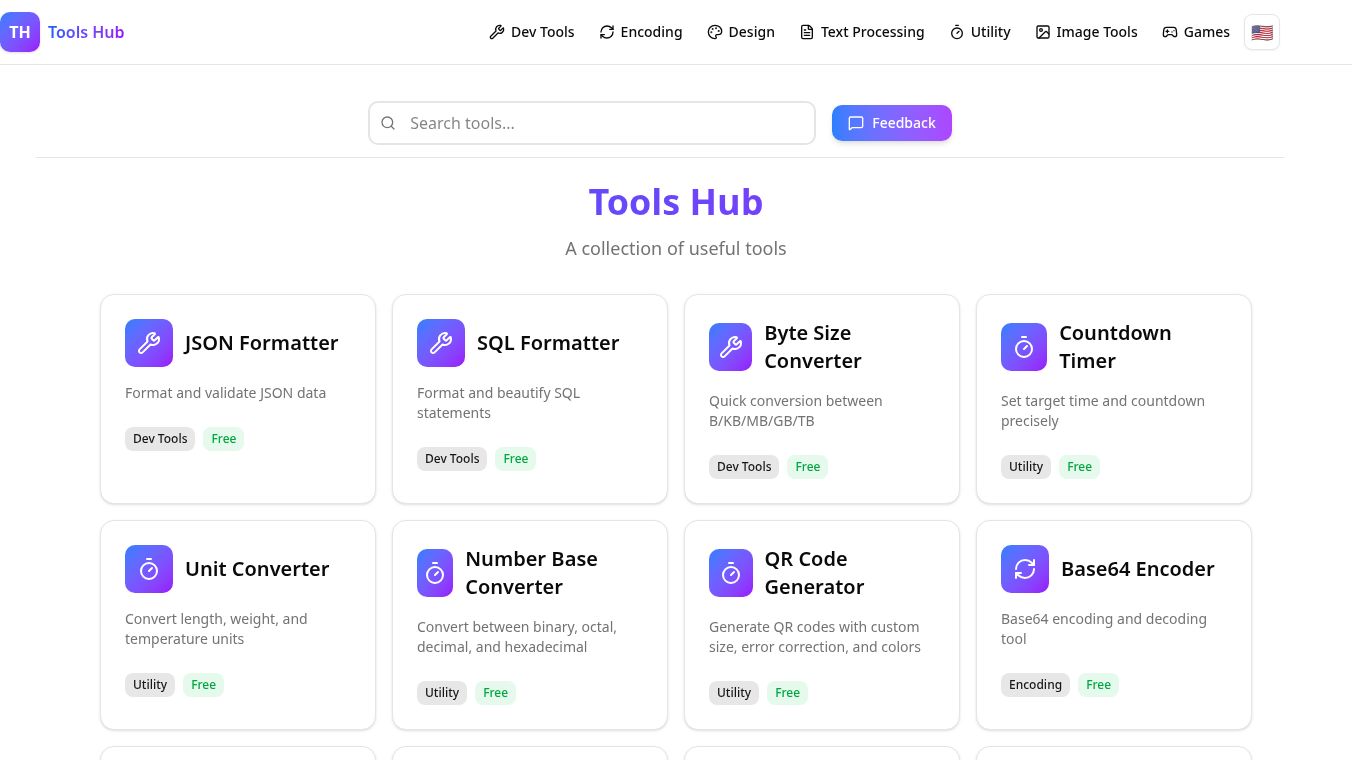Click the SQL Formatter tool icon
1352x760 pixels.
point(441,343)
